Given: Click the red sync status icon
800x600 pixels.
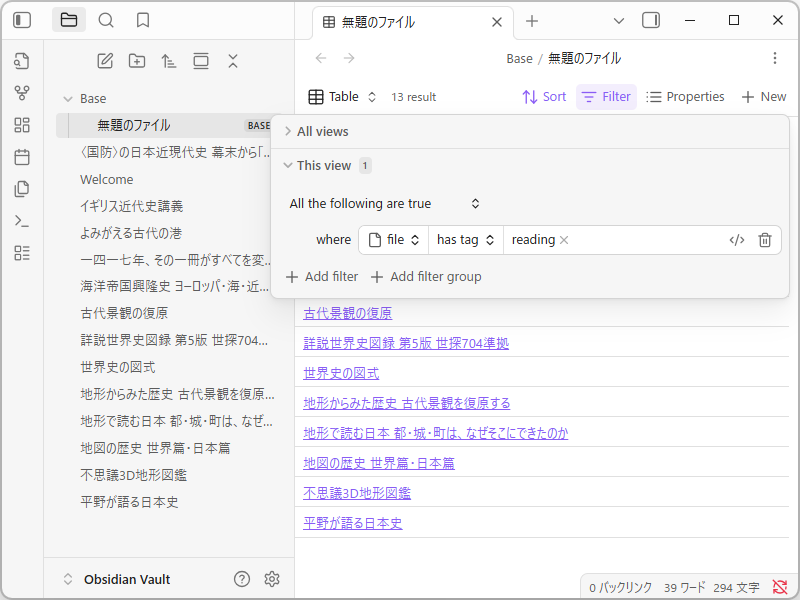Looking at the screenshot, I should click(x=780, y=588).
